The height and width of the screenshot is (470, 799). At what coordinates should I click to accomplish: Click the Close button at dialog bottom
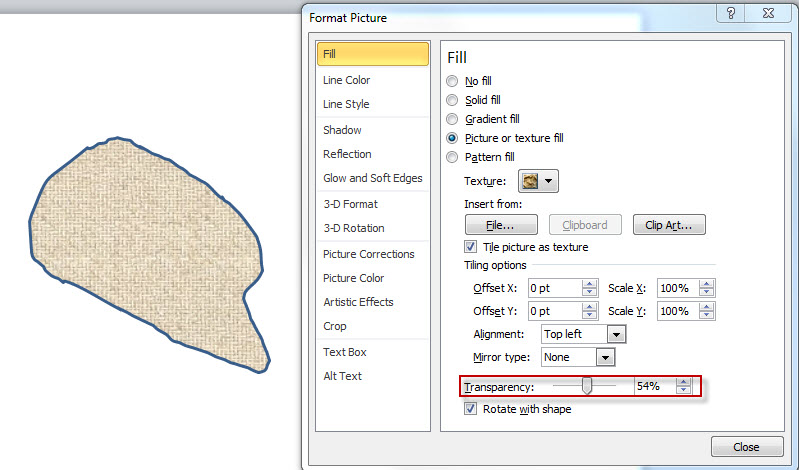747,447
